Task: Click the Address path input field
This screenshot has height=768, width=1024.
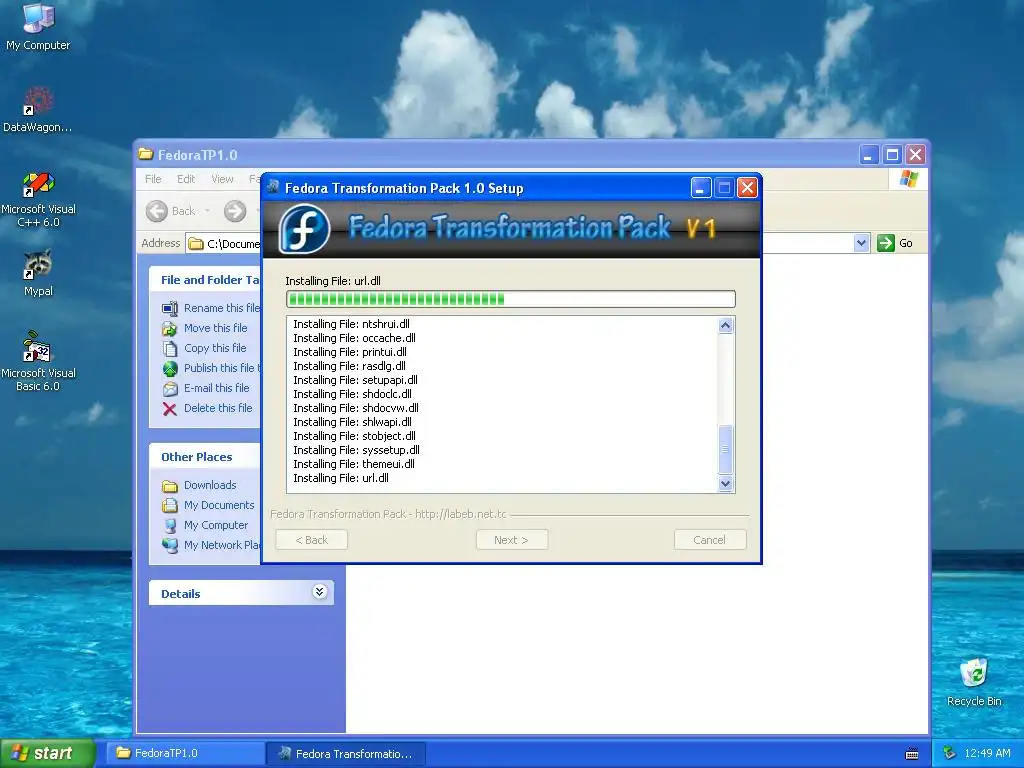Action: 224,243
